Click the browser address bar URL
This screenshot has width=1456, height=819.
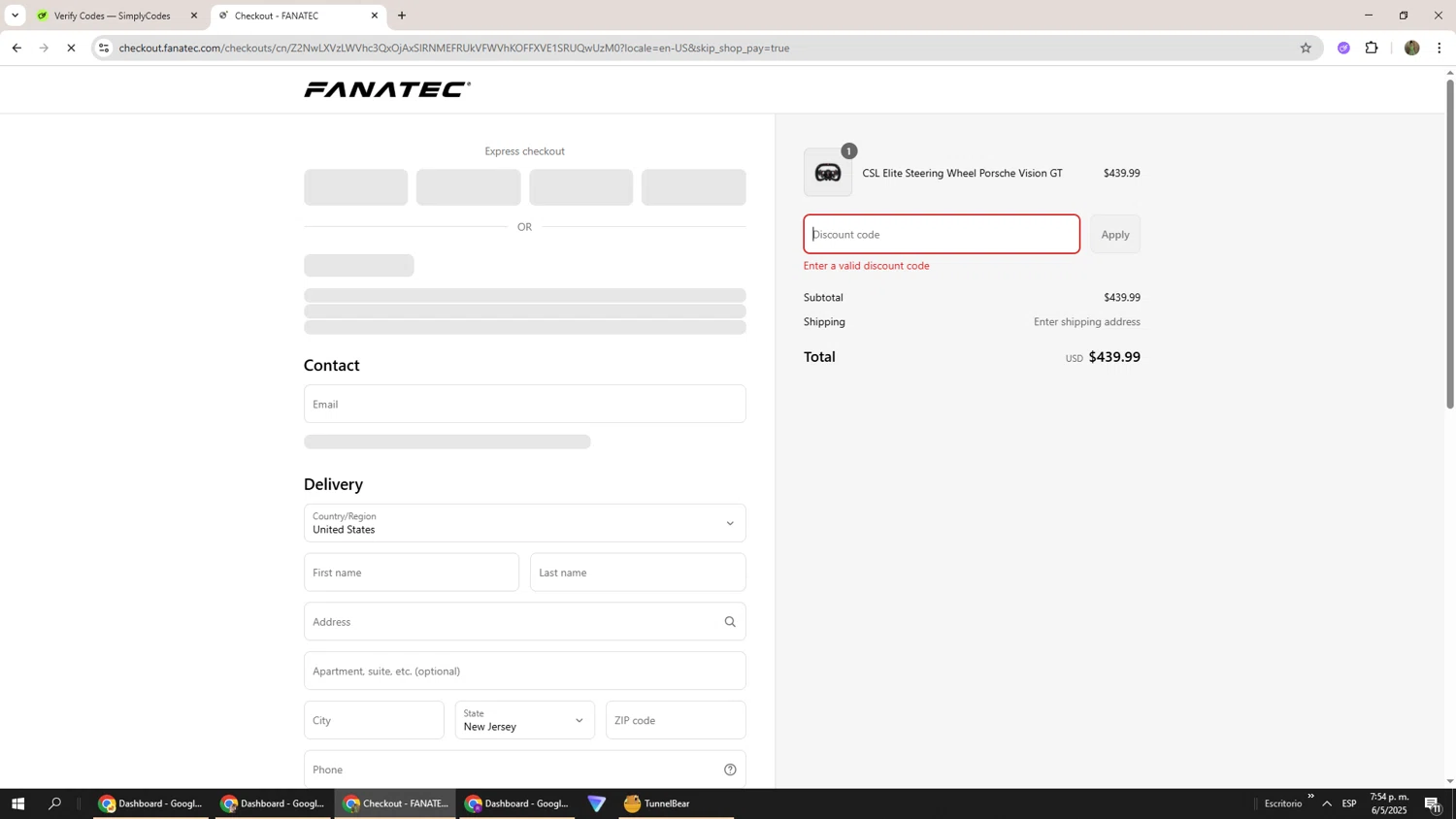[453, 48]
